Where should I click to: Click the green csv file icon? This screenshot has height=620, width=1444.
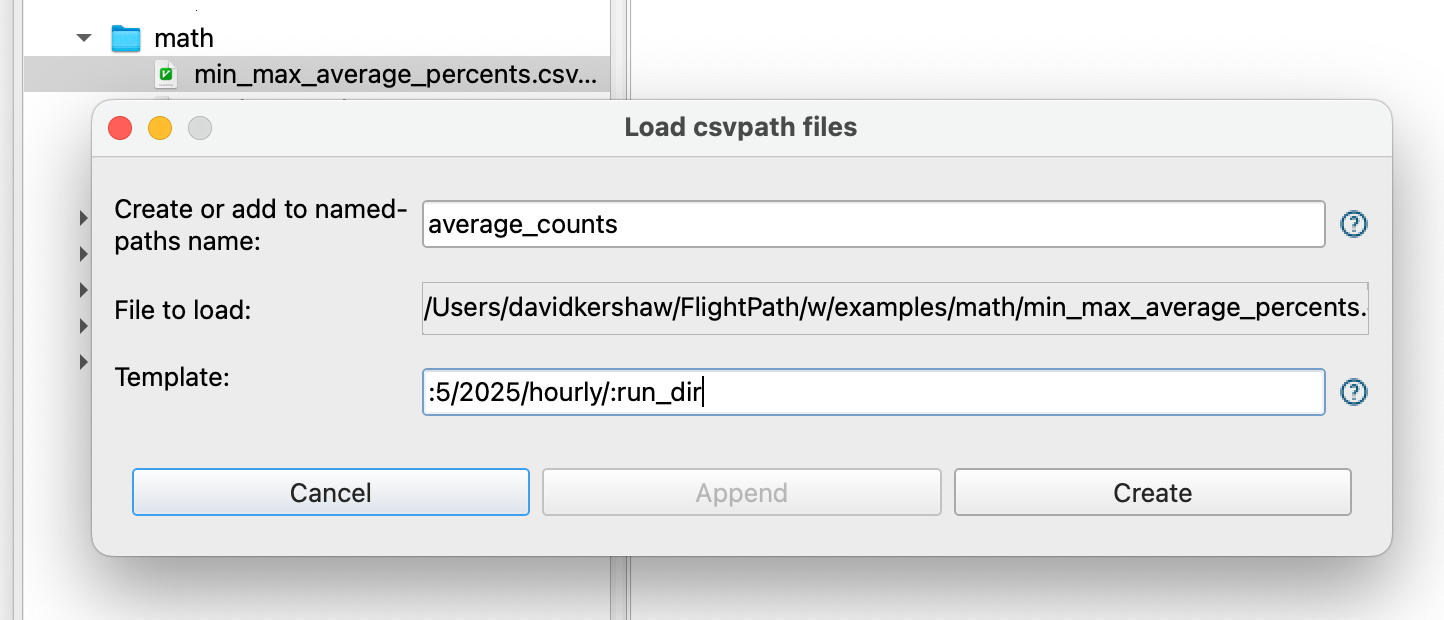pyautogui.click(x=167, y=74)
